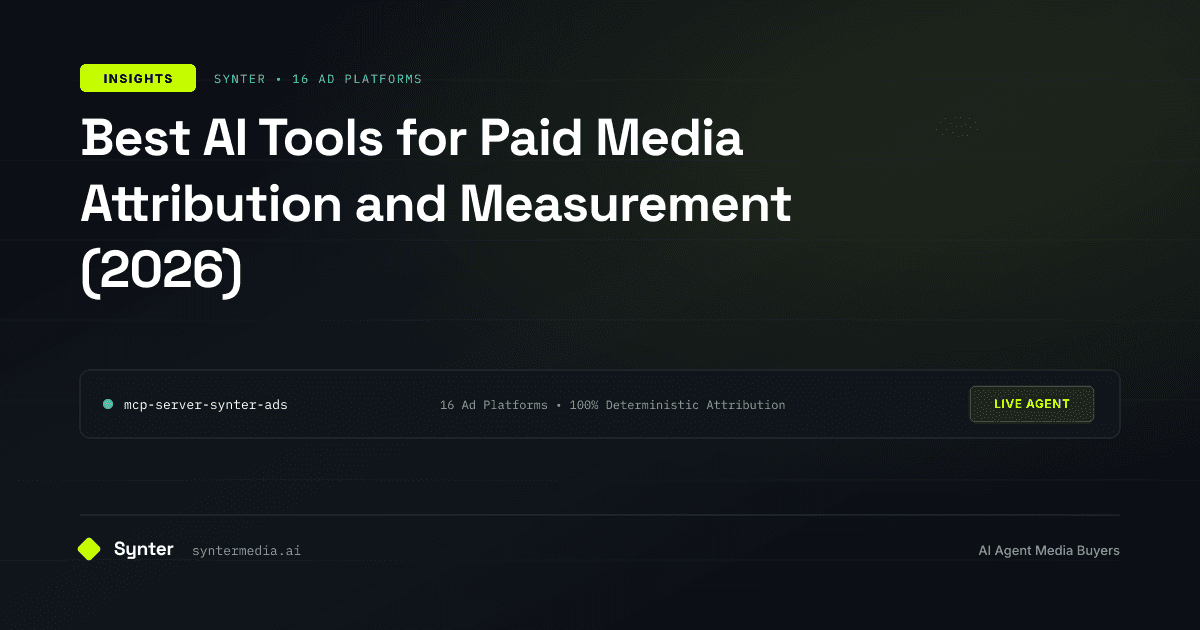Click the Synter diamond logo icon

89,549
